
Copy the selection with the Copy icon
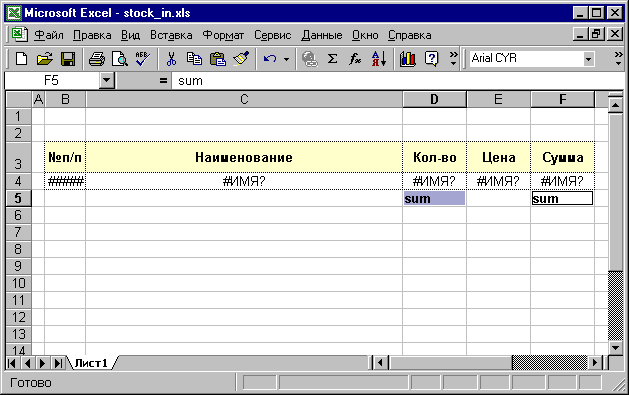[195, 59]
